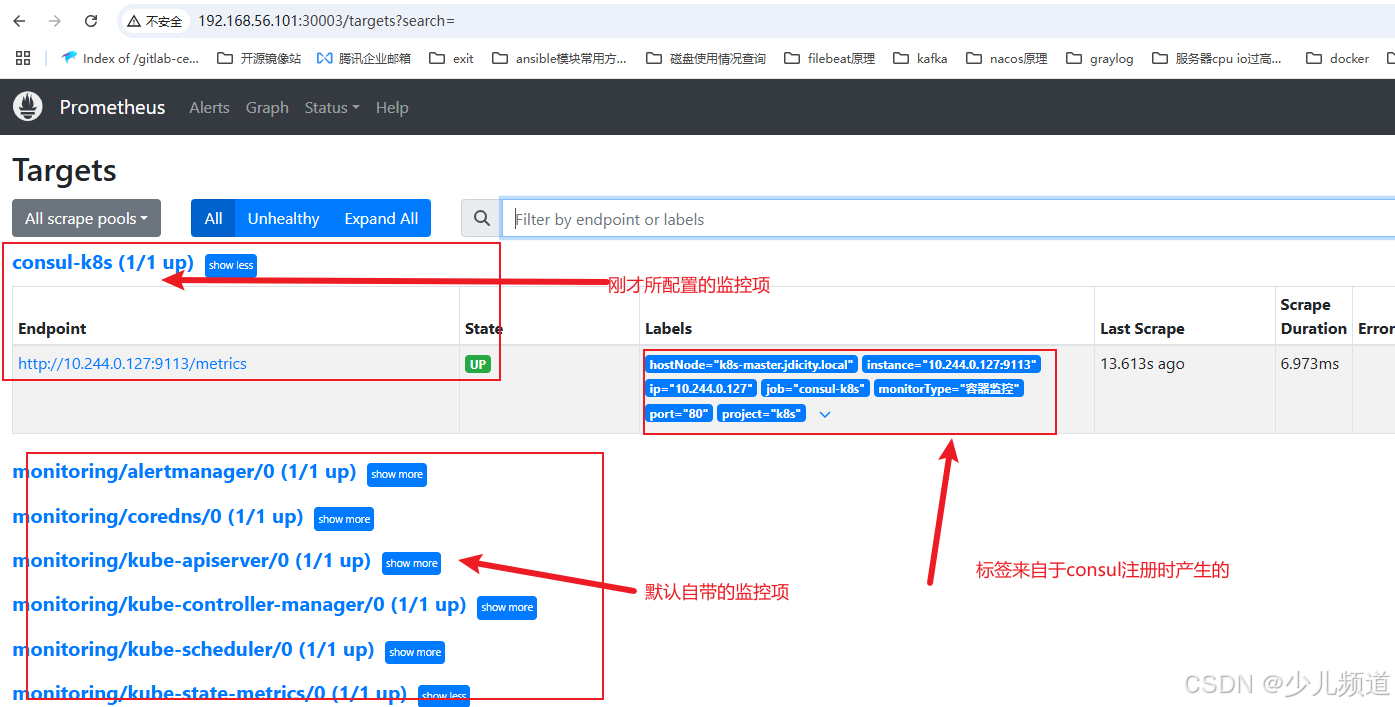Reload the page with refresh icon

[91, 21]
